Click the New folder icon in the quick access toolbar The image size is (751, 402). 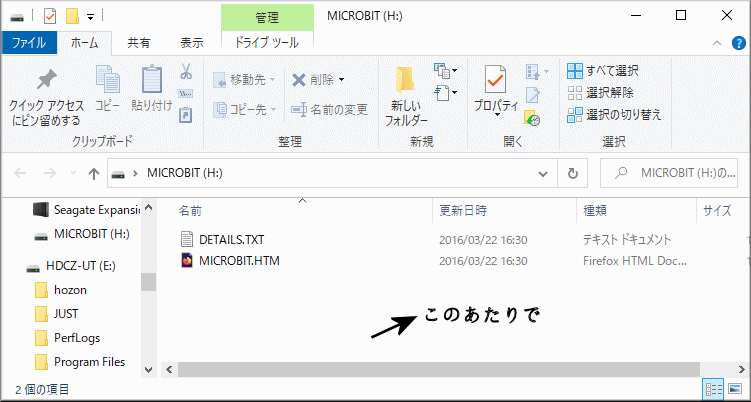pyautogui.click(x=72, y=16)
